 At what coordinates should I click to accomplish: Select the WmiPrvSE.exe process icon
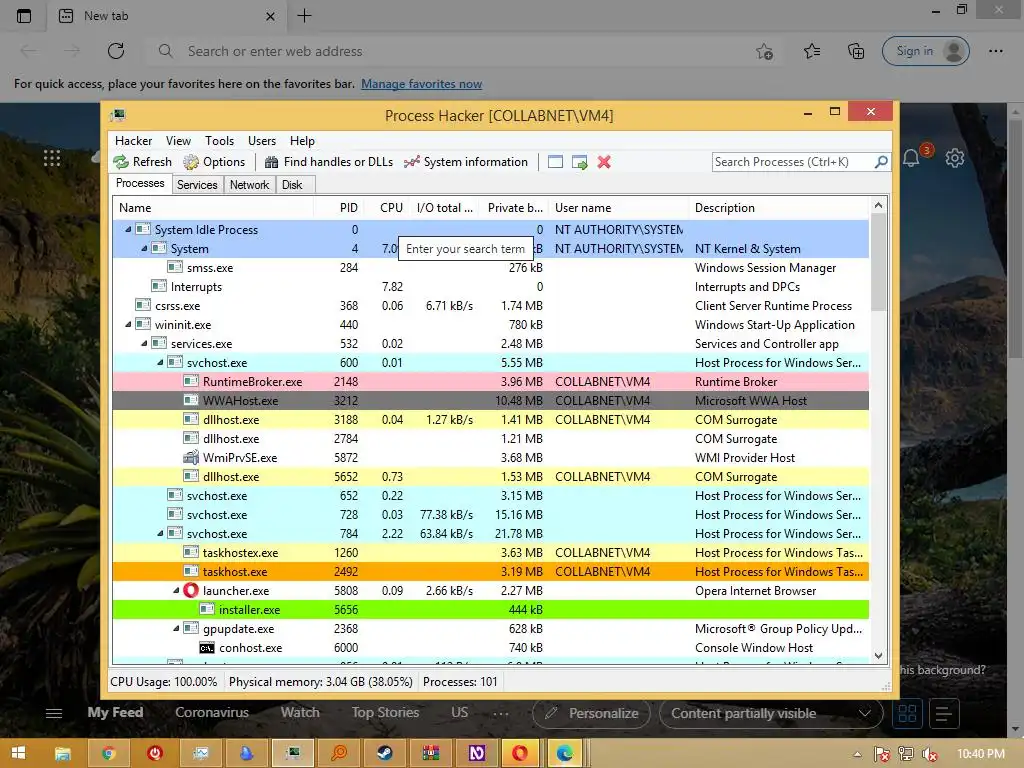point(191,457)
